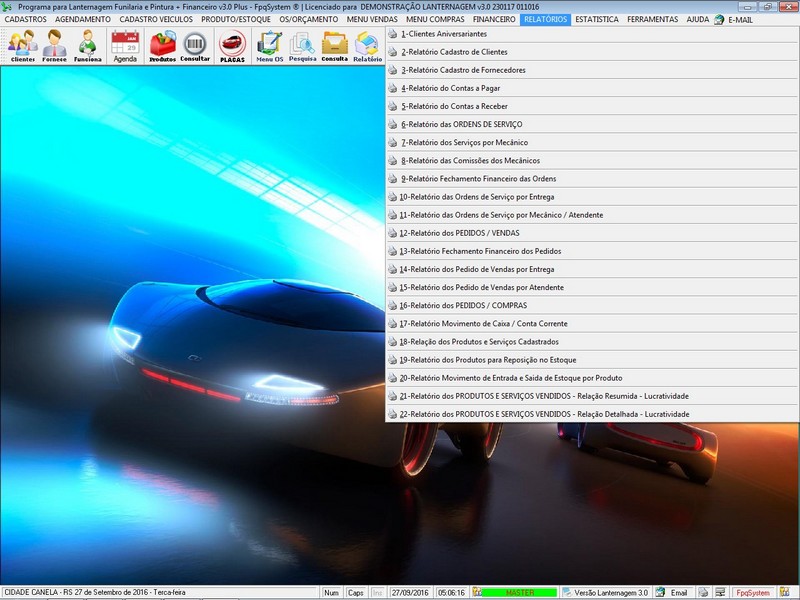The height and width of the screenshot is (600, 800).
Task: Open the Funciona employees icon
Action: click(x=88, y=45)
